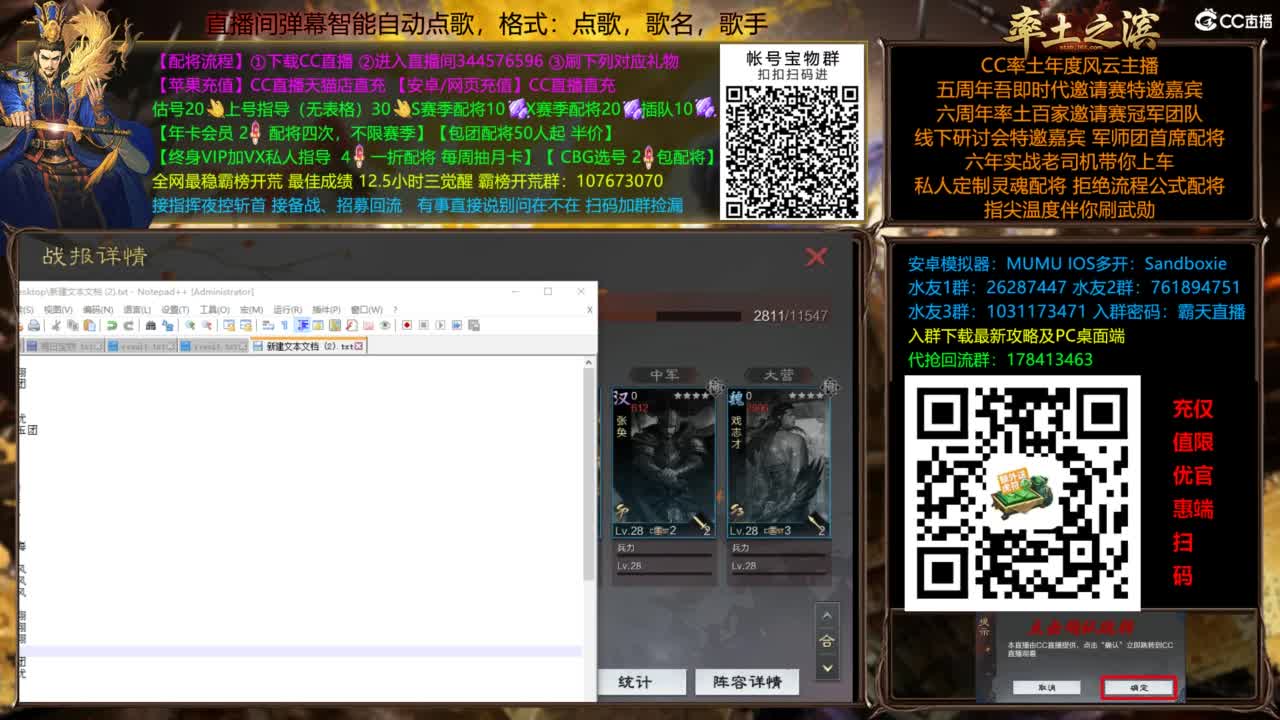1280x720 pixels.
Task: Toggle the Function List toolbar icon
Action: pyautogui.click(x=352, y=325)
